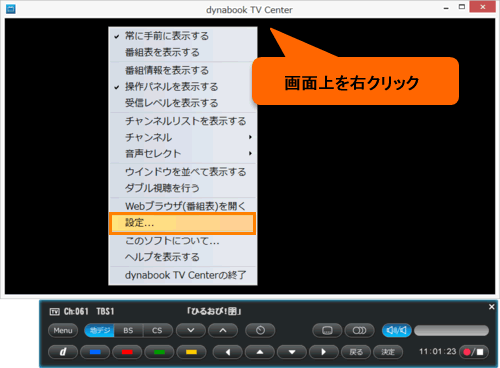
Task: Click the 戻る button
Action: 356,352
